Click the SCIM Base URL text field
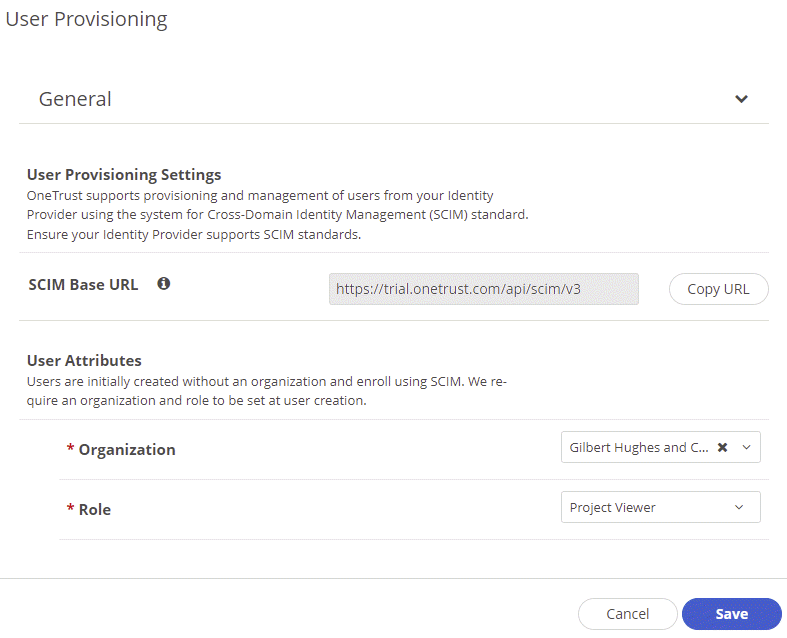Image resolution: width=787 pixels, height=638 pixels. tap(483, 289)
